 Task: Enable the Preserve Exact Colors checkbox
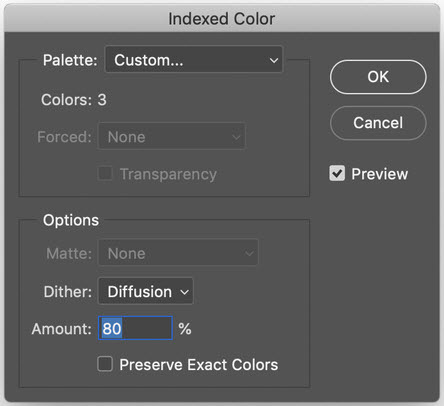pos(105,364)
